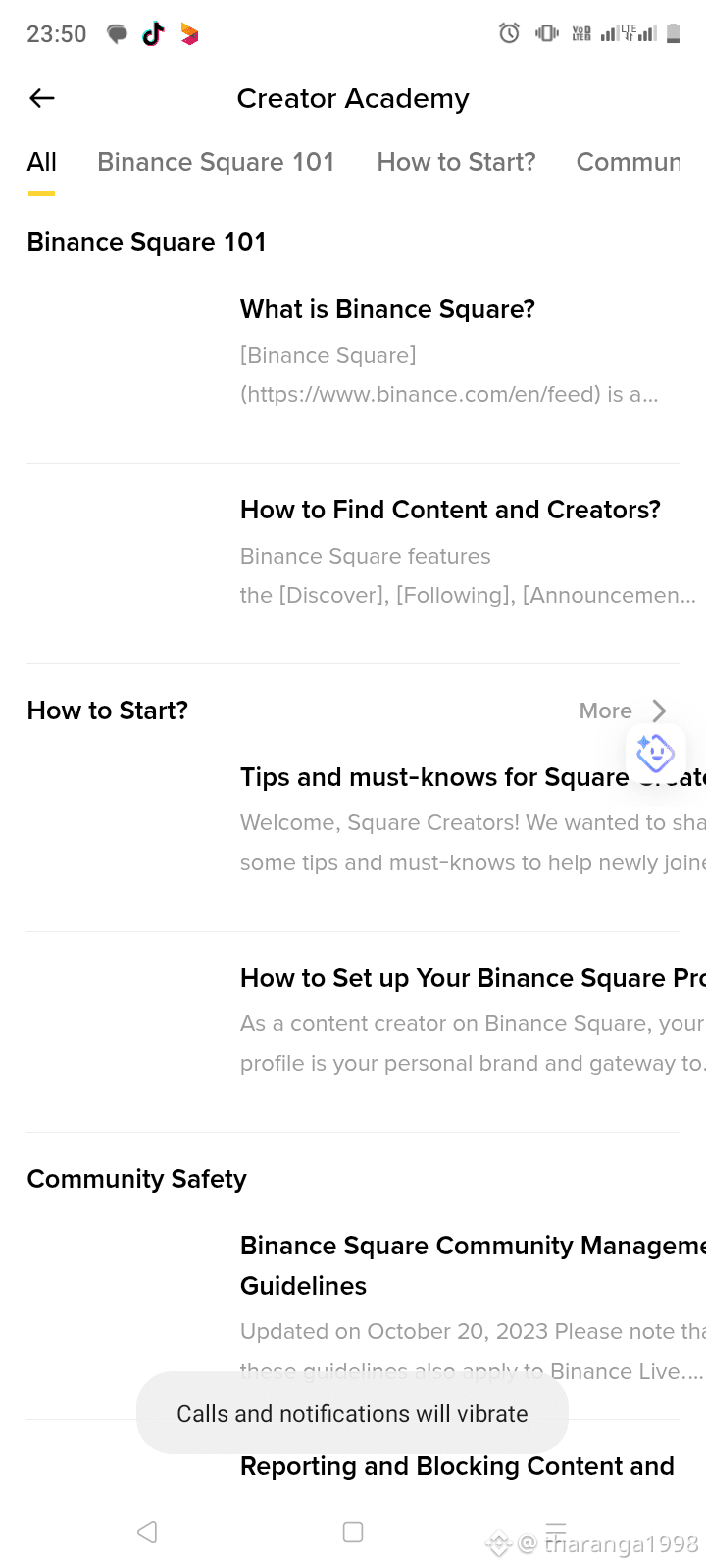Open the Community tab
The width and height of the screenshot is (706, 1568).
[628, 162]
